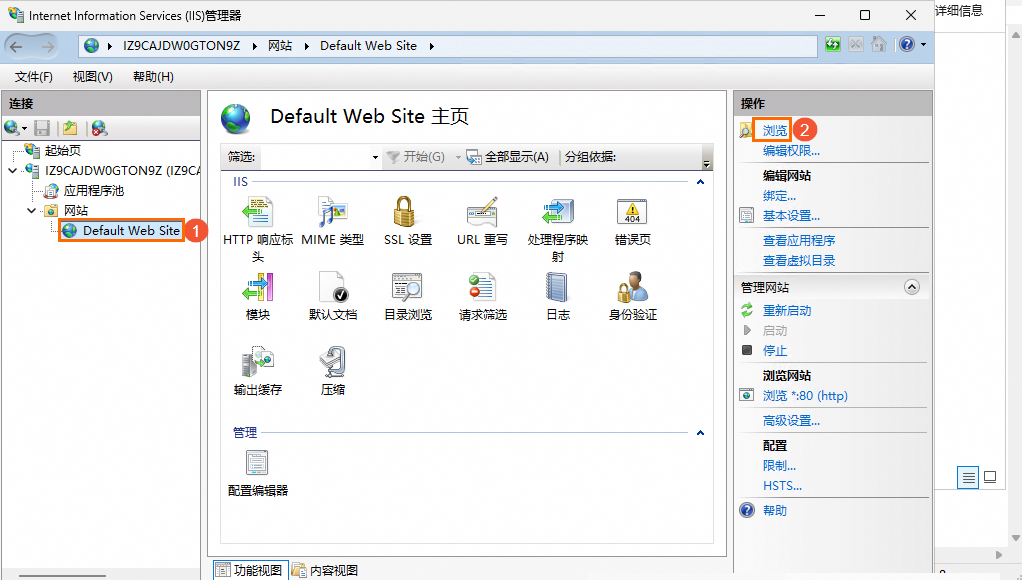Open the 模块 feature icon
1022x580 pixels.
coord(258,287)
